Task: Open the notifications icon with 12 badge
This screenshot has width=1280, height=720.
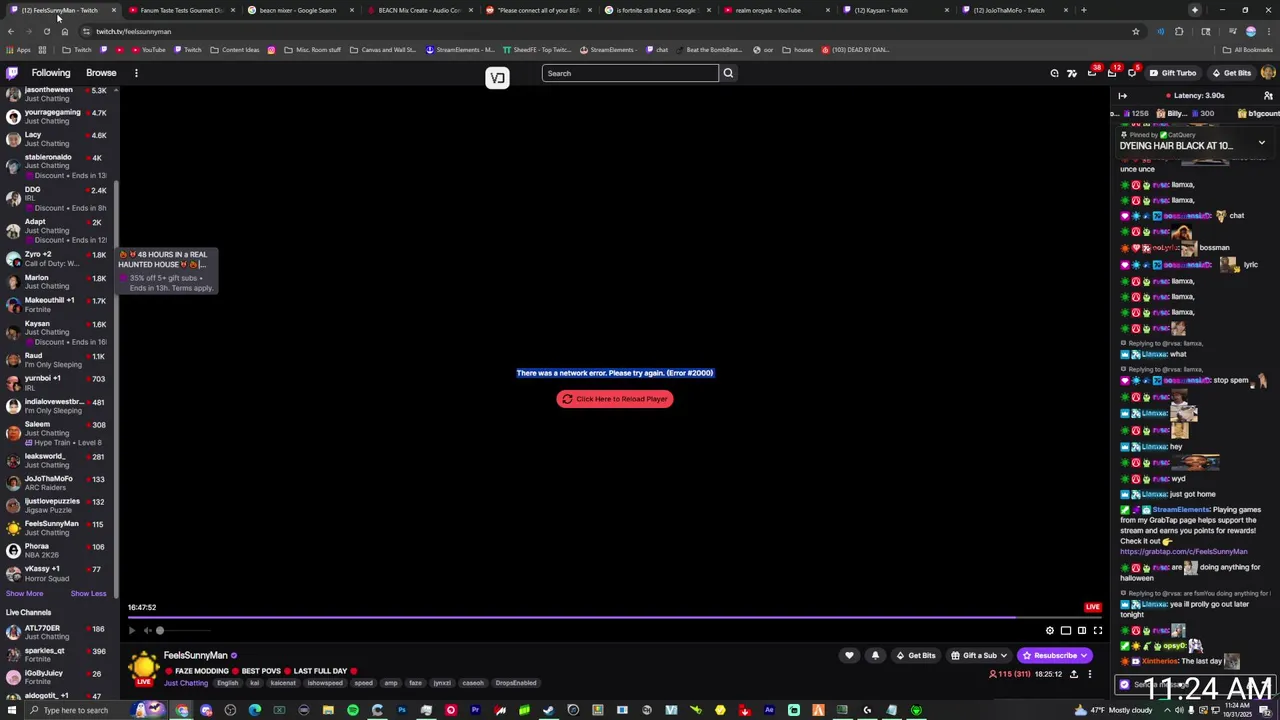Action: [x=1112, y=73]
